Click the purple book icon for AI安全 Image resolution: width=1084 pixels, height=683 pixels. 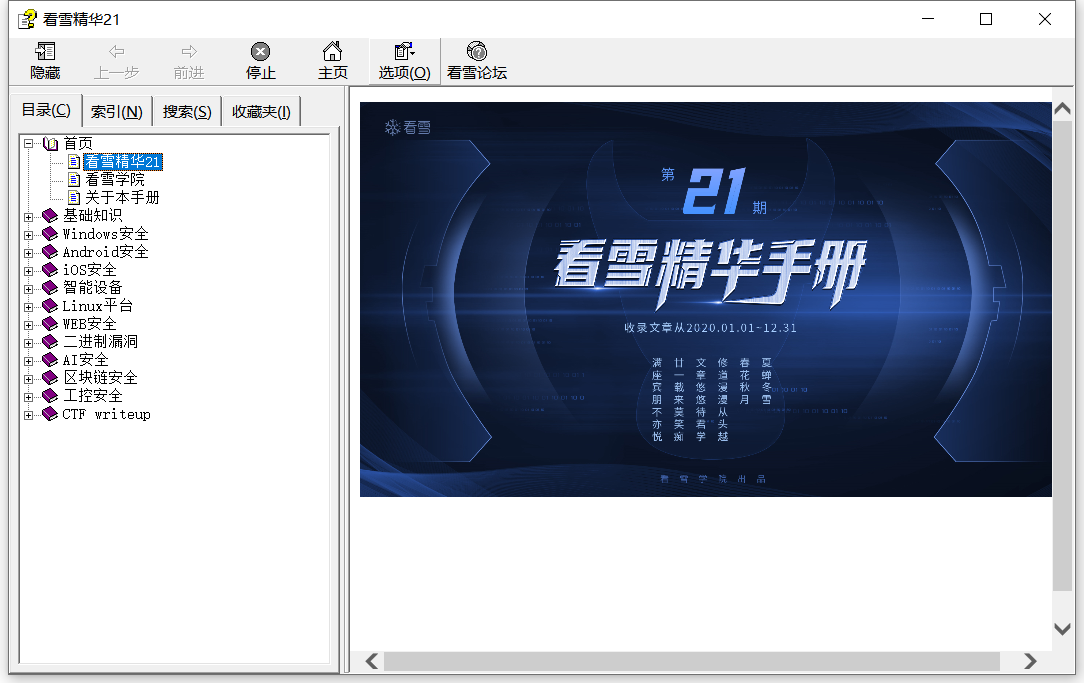pyautogui.click(x=50, y=359)
